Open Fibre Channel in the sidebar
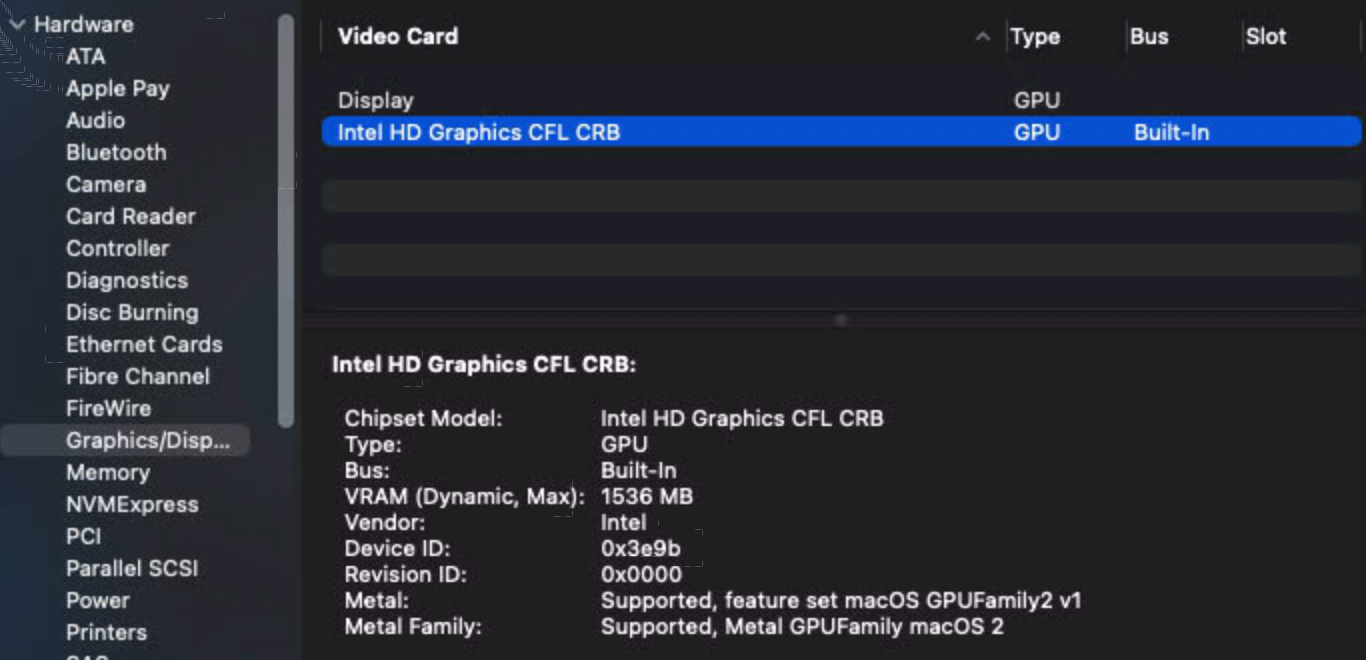The image size is (1366, 660). 138,376
